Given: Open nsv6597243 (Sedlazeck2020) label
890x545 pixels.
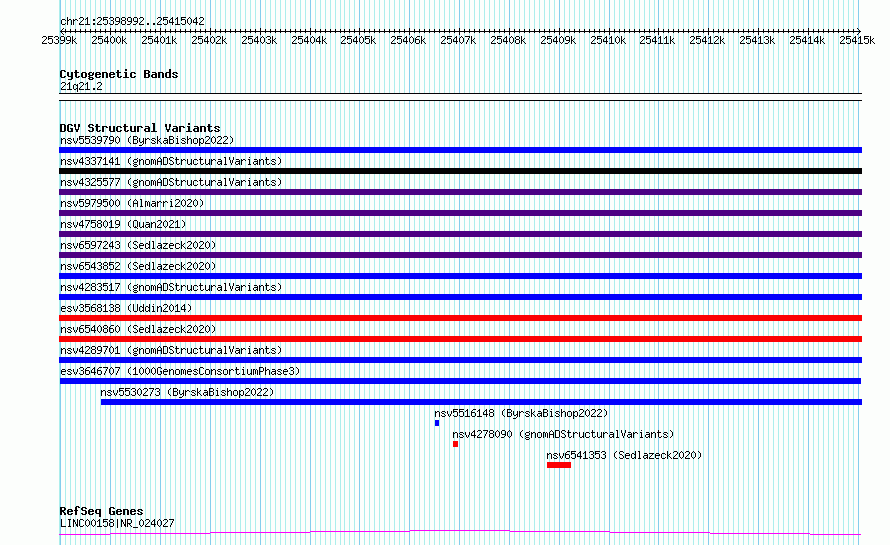Looking at the screenshot, I should (138, 245).
